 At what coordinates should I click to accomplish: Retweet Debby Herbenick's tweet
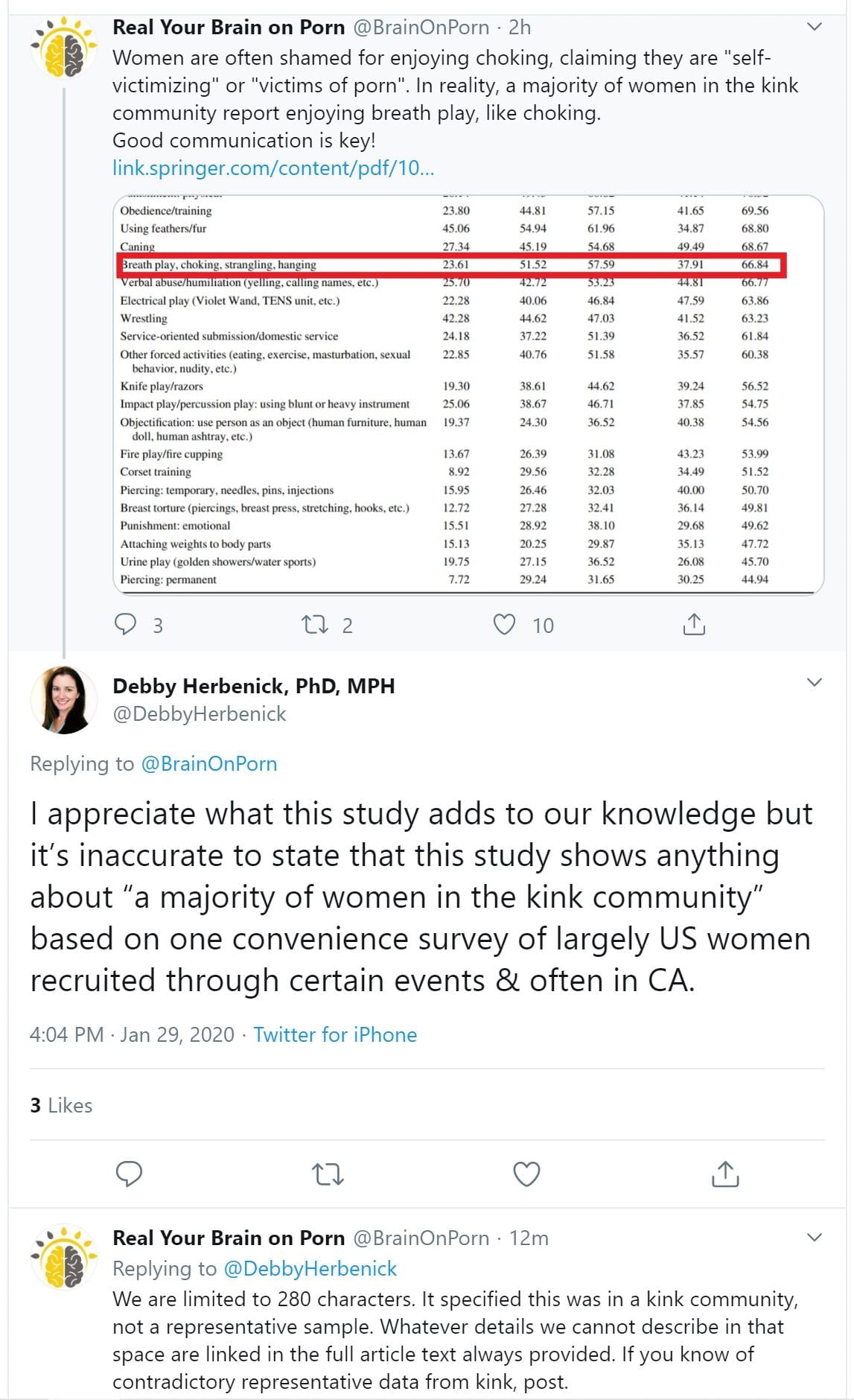(x=328, y=1174)
